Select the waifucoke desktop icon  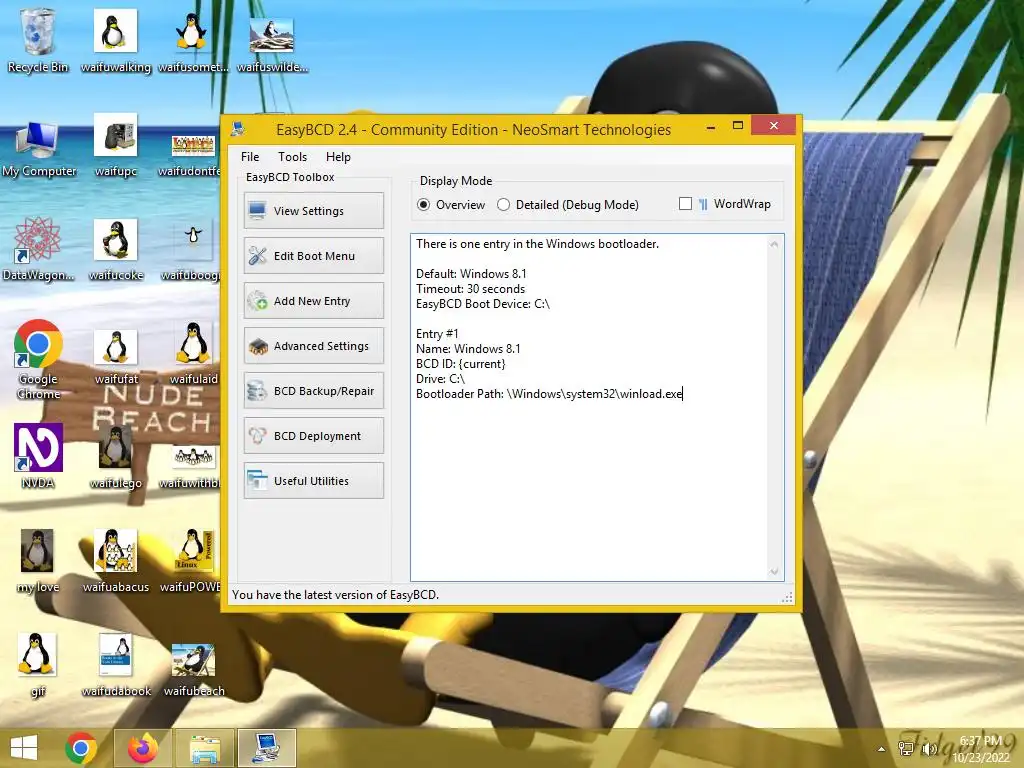coord(116,249)
